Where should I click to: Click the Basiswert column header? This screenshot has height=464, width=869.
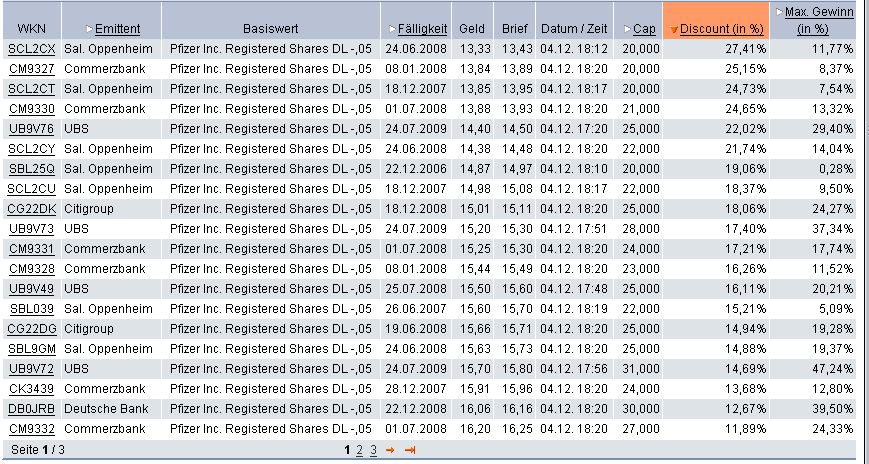(270, 29)
